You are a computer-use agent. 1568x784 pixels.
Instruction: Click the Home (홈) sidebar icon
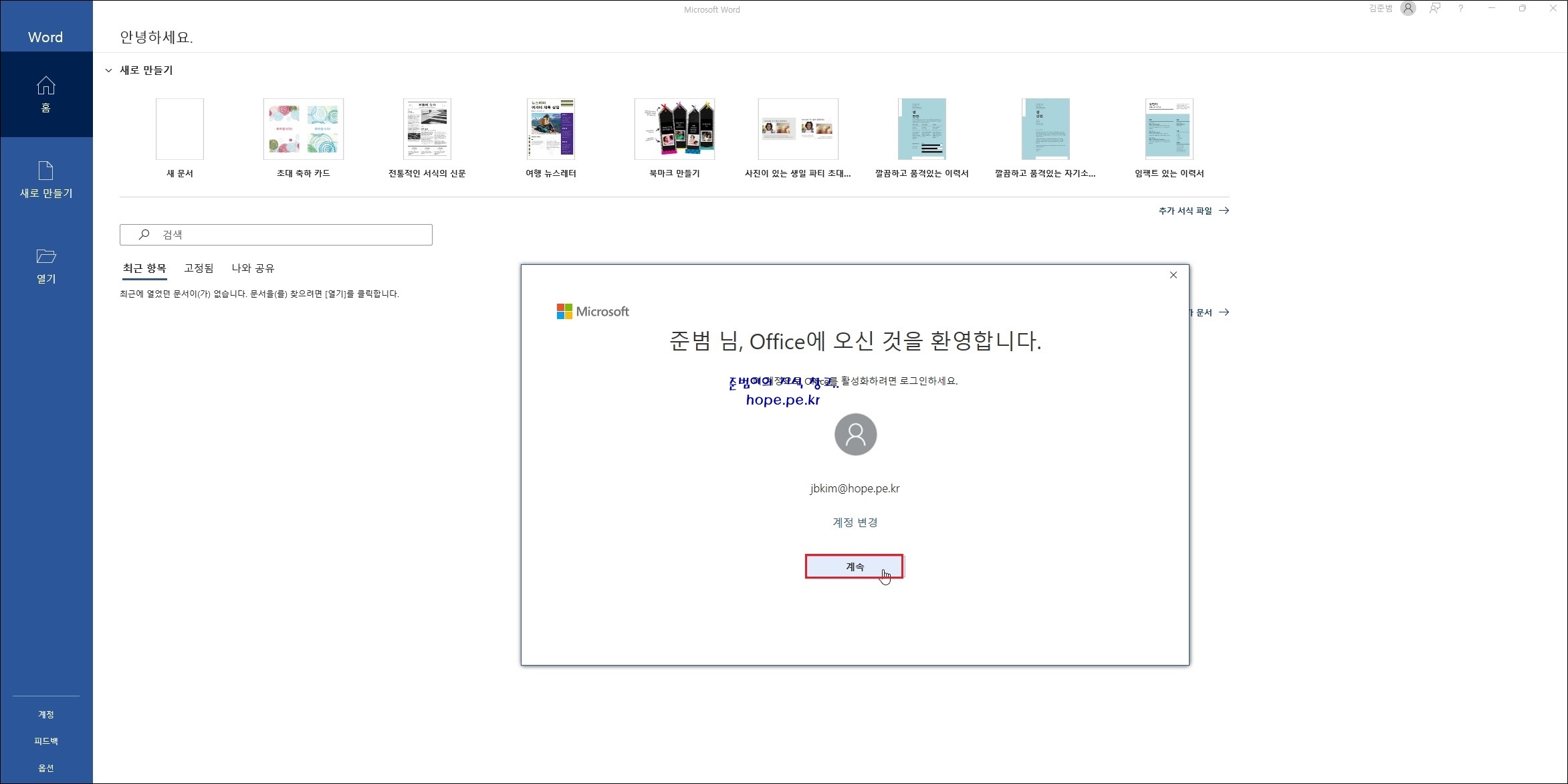[45, 86]
